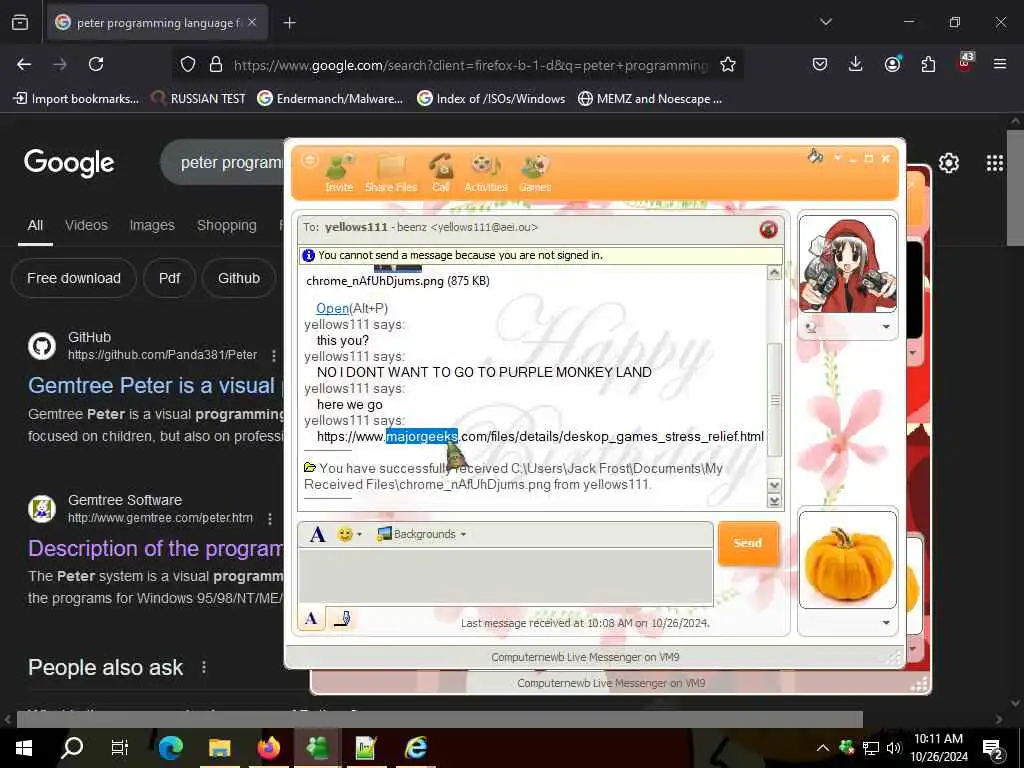Click the info icon on not-signed-in notice
Image resolution: width=1024 pixels, height=768 pixels.
click(308, 255)
